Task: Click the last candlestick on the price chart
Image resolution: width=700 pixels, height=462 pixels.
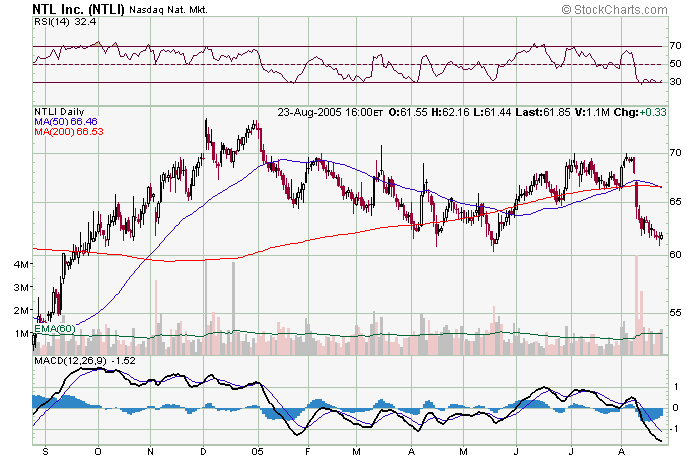Action: tap(661, 237)
